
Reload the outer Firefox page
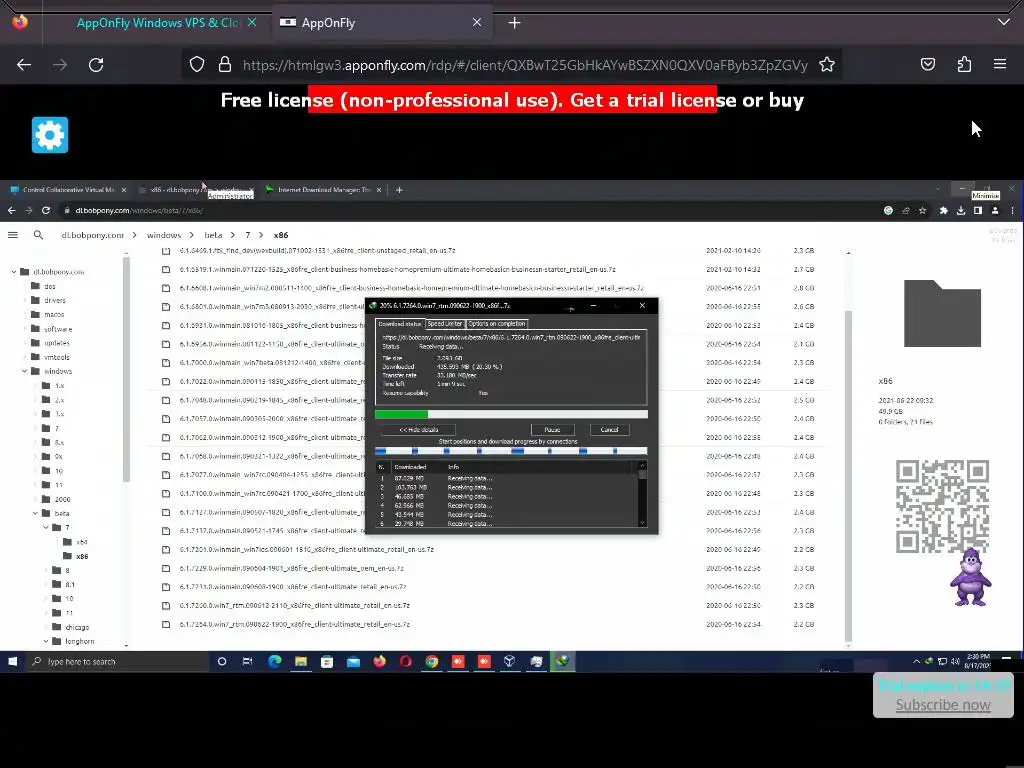(x=96, y=65)
